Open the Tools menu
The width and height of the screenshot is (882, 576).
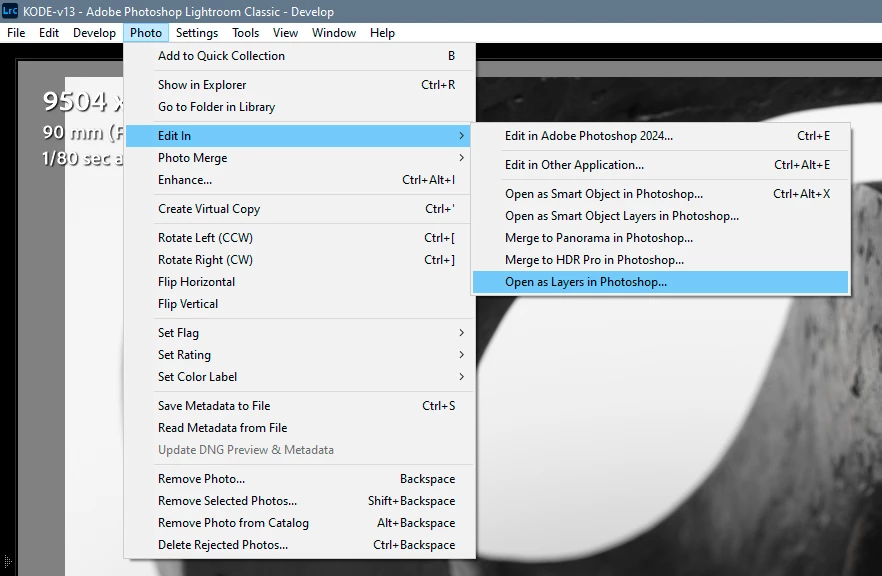245,33
